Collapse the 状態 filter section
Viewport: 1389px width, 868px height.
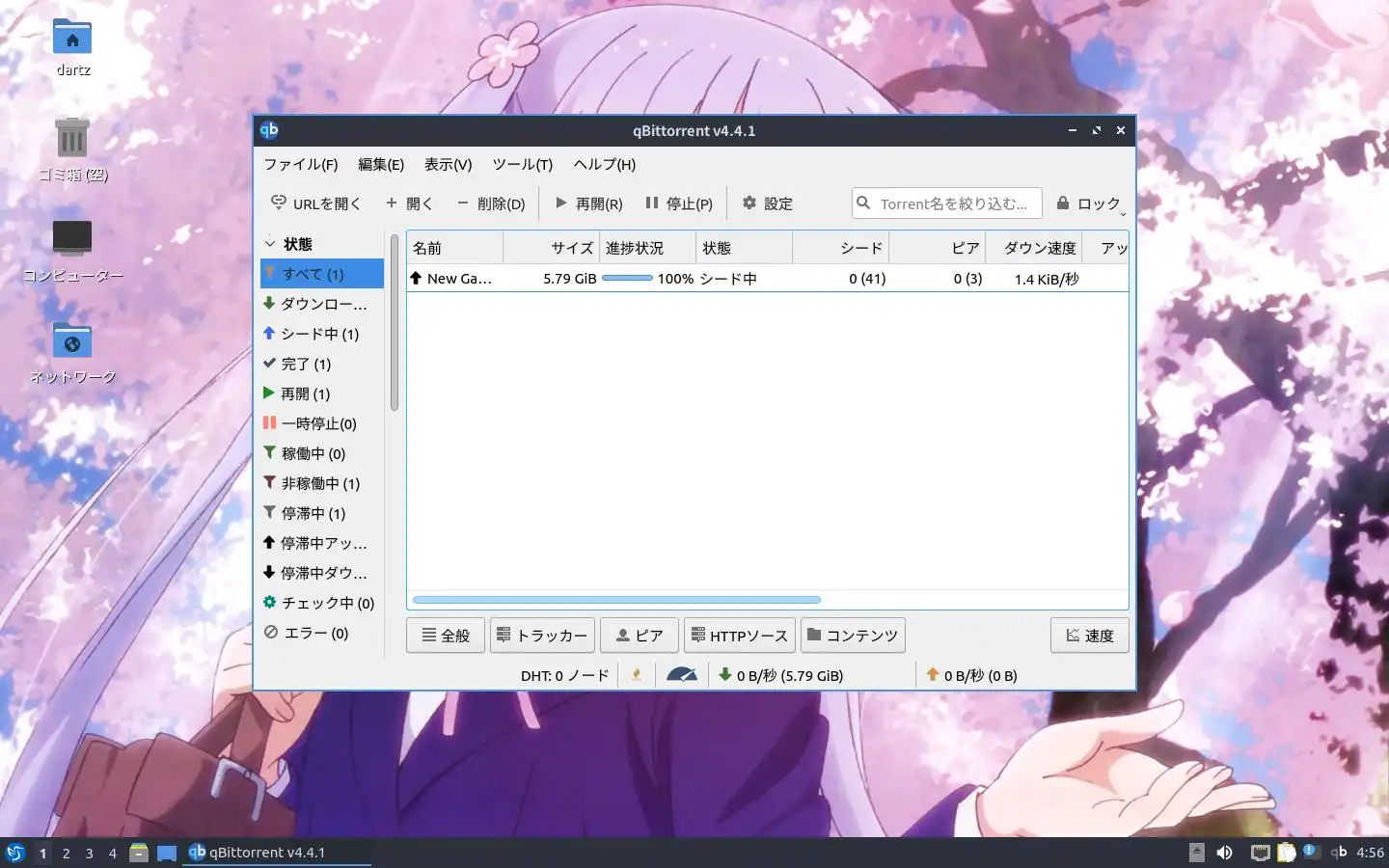271,244
